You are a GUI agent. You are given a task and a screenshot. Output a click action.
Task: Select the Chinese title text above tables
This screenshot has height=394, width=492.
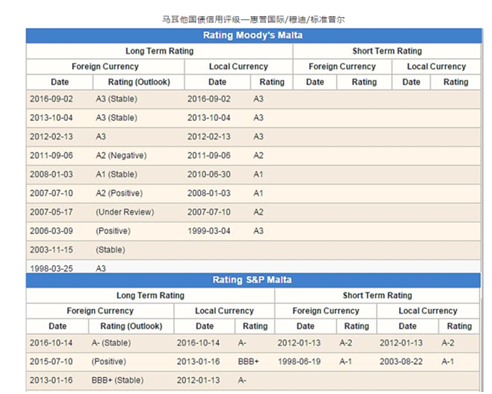(253, 20)
